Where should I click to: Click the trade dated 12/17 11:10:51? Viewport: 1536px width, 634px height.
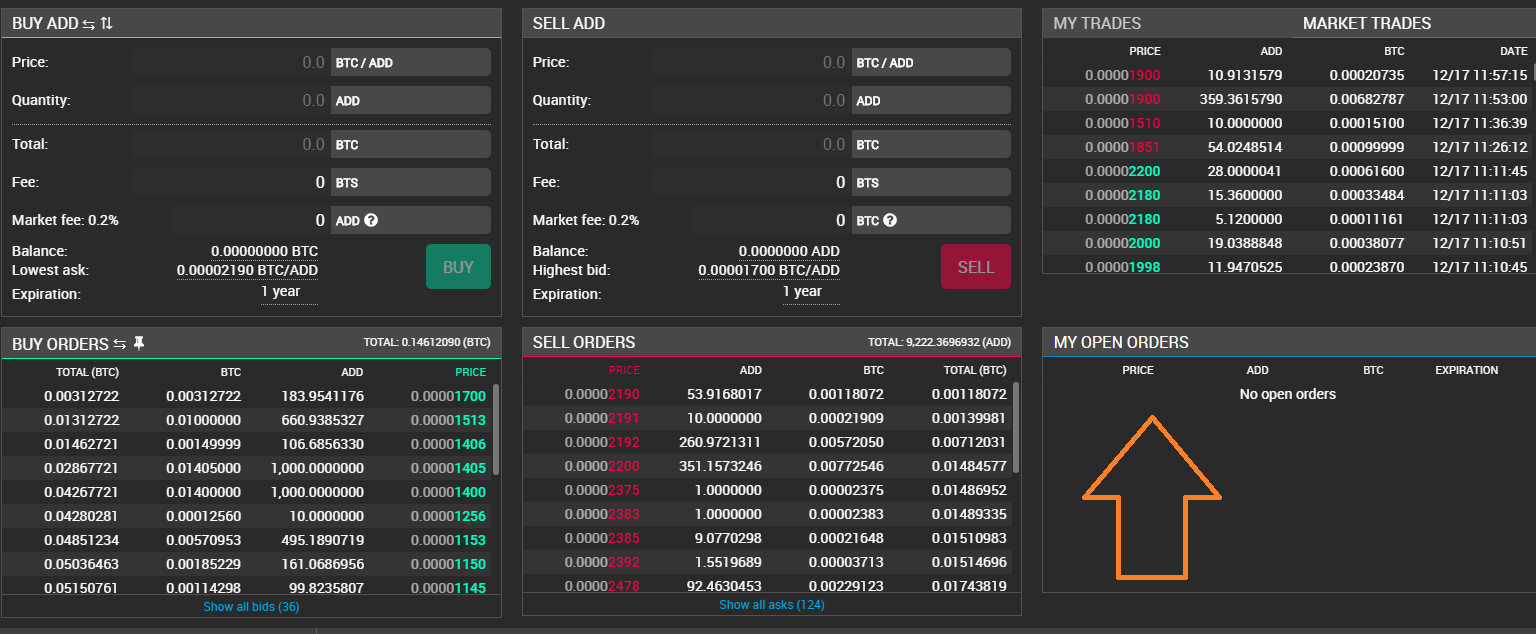(x=1289, y=243)
